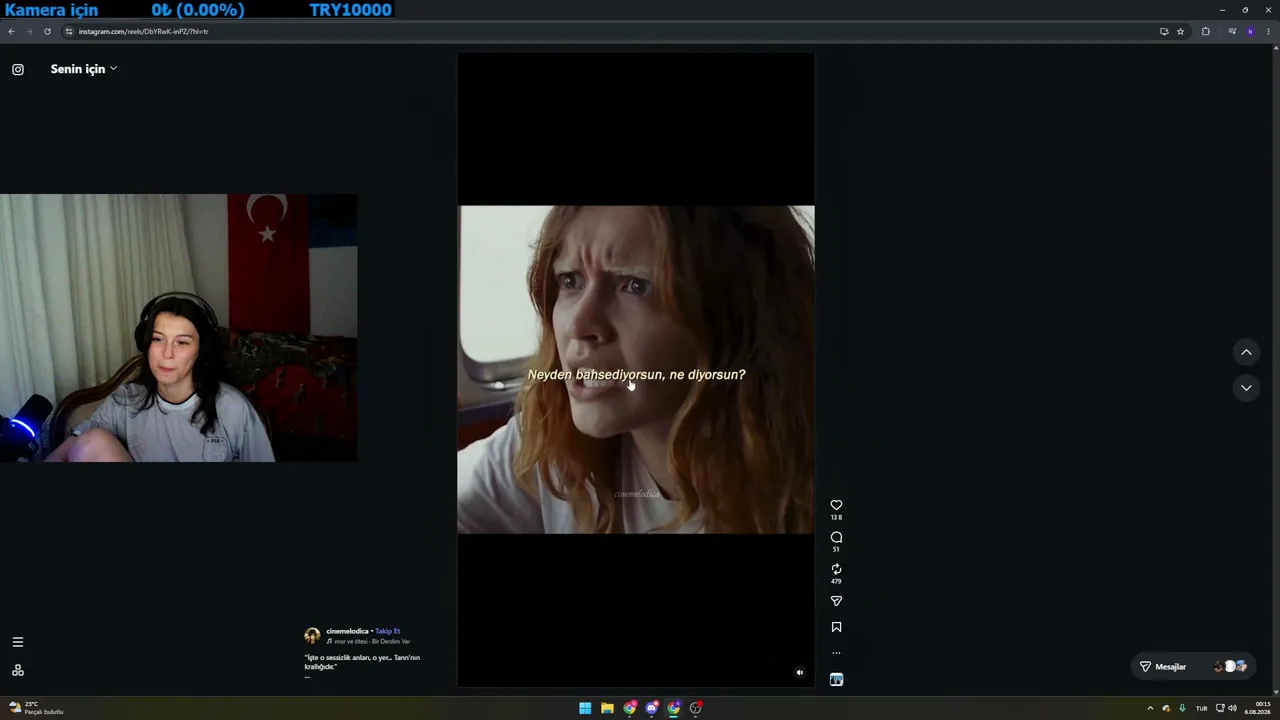Open the Instagram home logo
The image size is (1280, 720).
click(x=18, y=69)
